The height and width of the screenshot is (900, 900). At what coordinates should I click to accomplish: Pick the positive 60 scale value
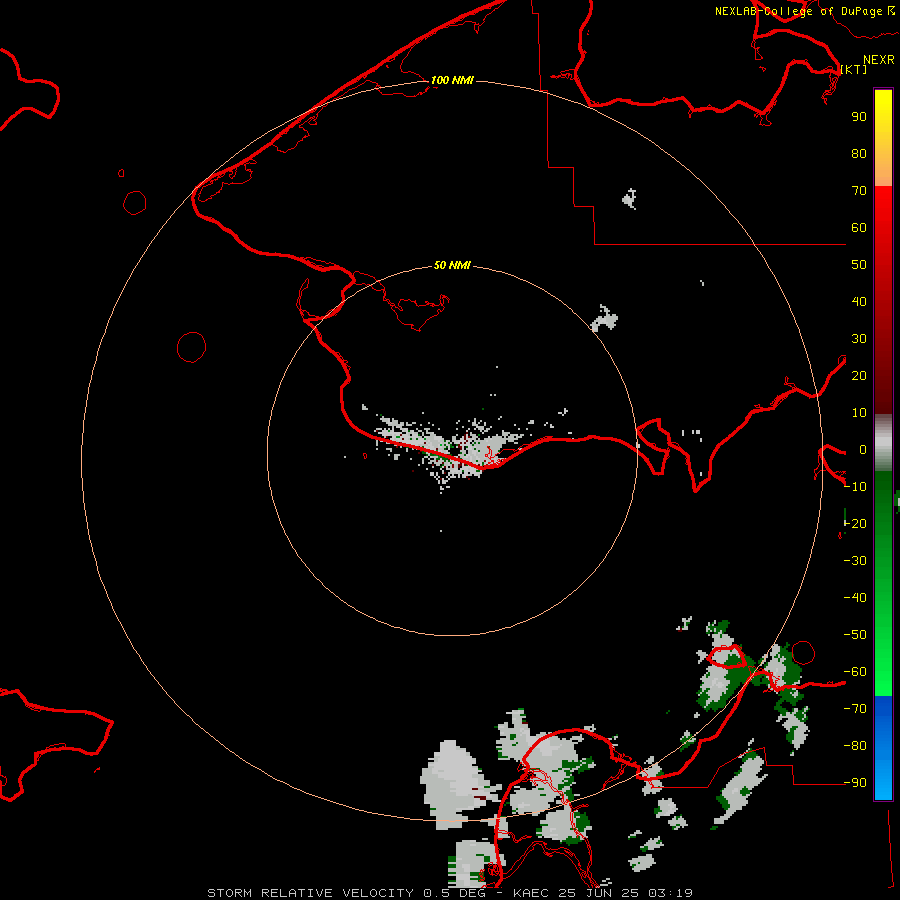[x=859, y=228]
